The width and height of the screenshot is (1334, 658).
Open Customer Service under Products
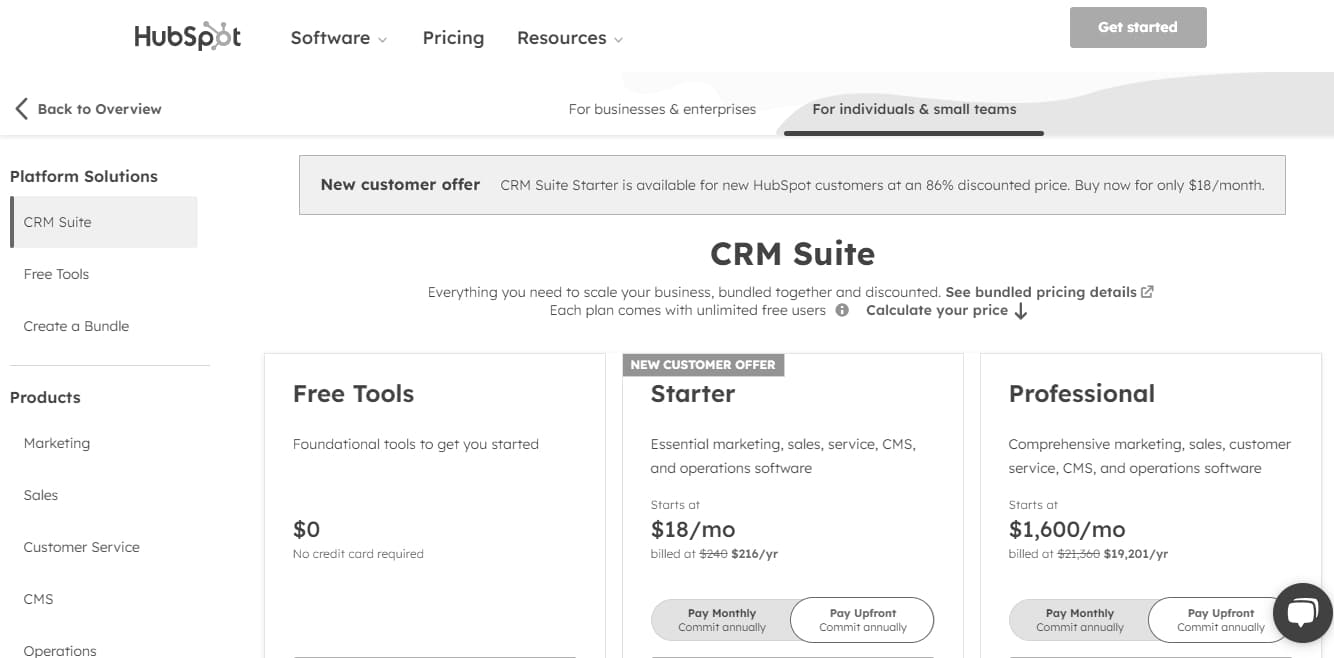point(82,547)
